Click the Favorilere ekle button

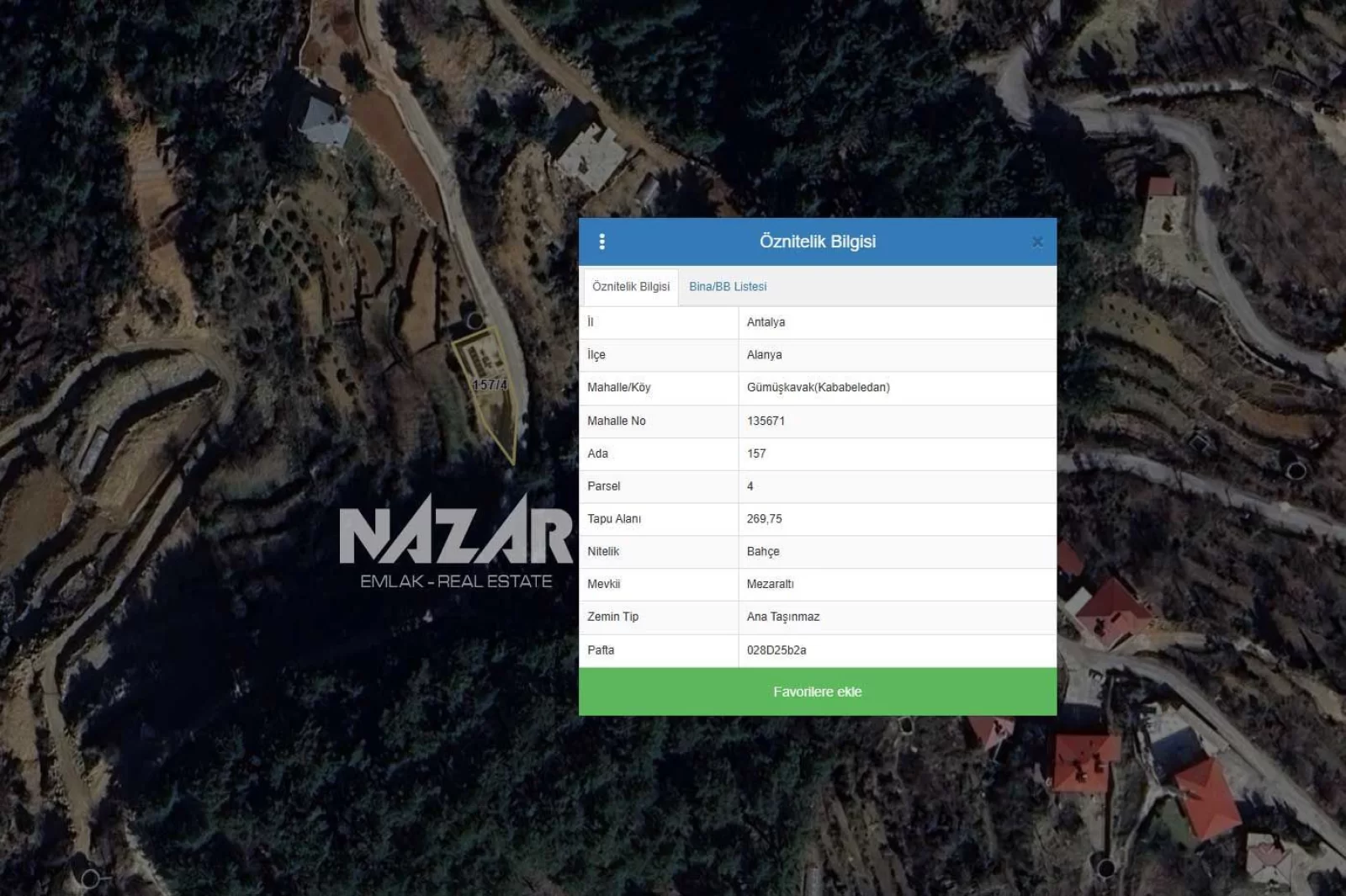pos(817,692)
